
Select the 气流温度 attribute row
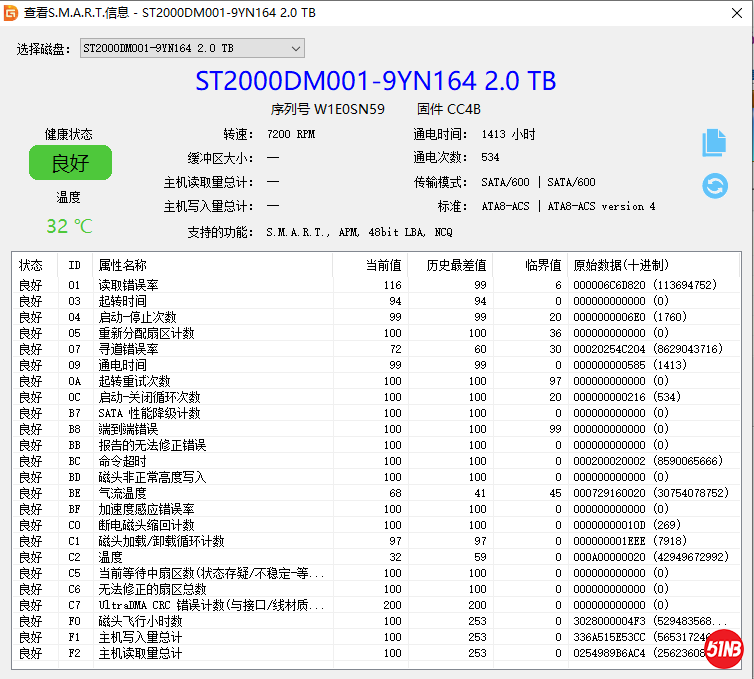click(122, 493)
